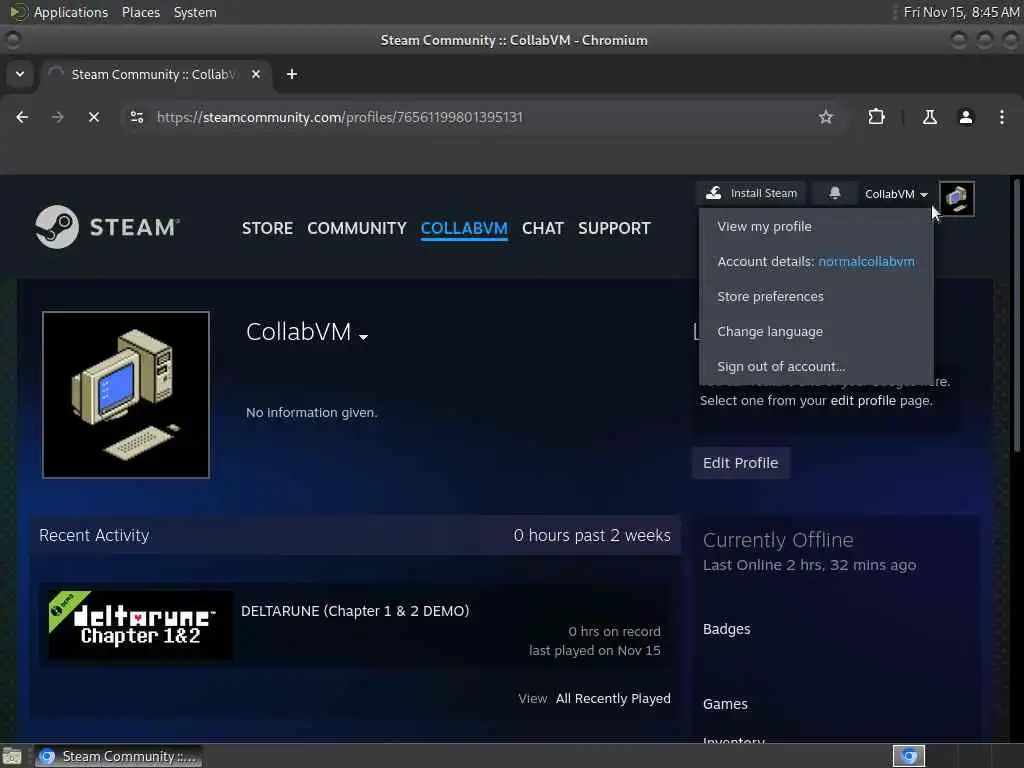The image size is (1024, 768).
Task: Open the Chrome Labs flask icon
Action: (929, 117)
